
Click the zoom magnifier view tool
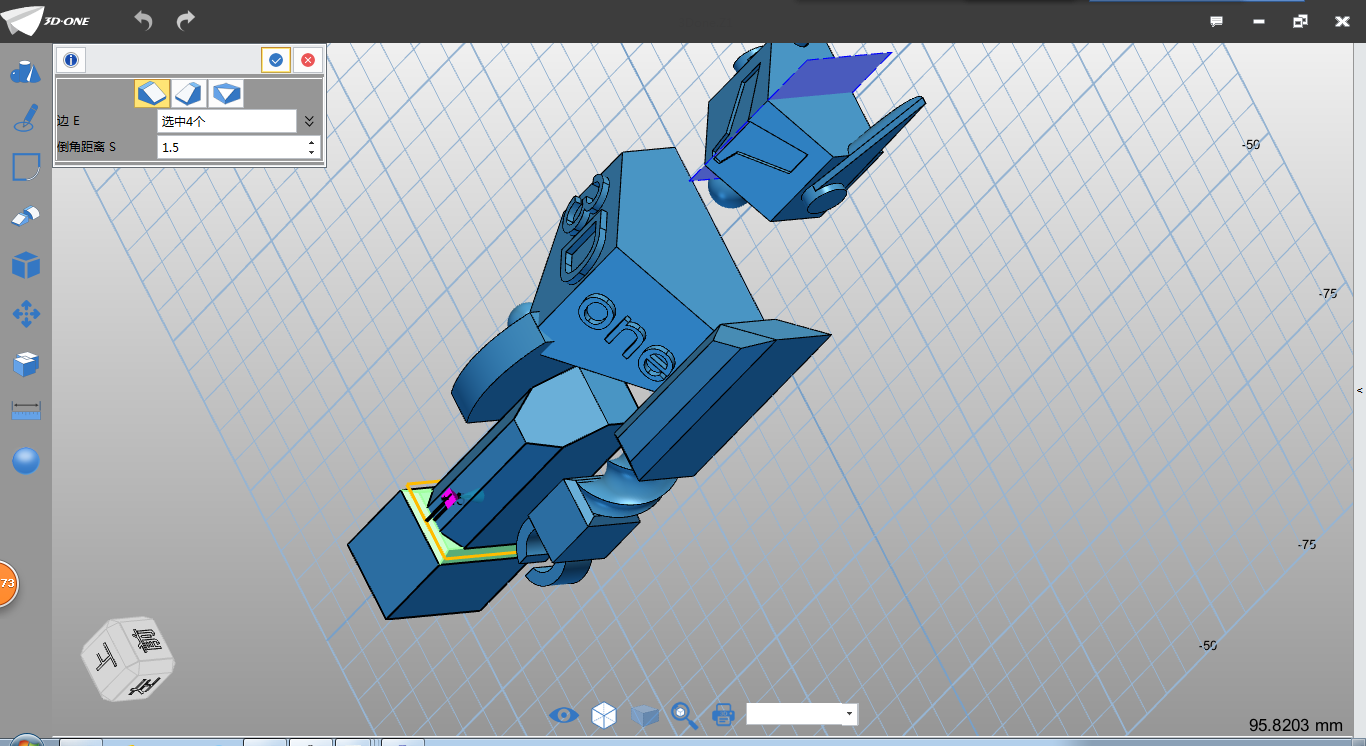pos(684,714)
